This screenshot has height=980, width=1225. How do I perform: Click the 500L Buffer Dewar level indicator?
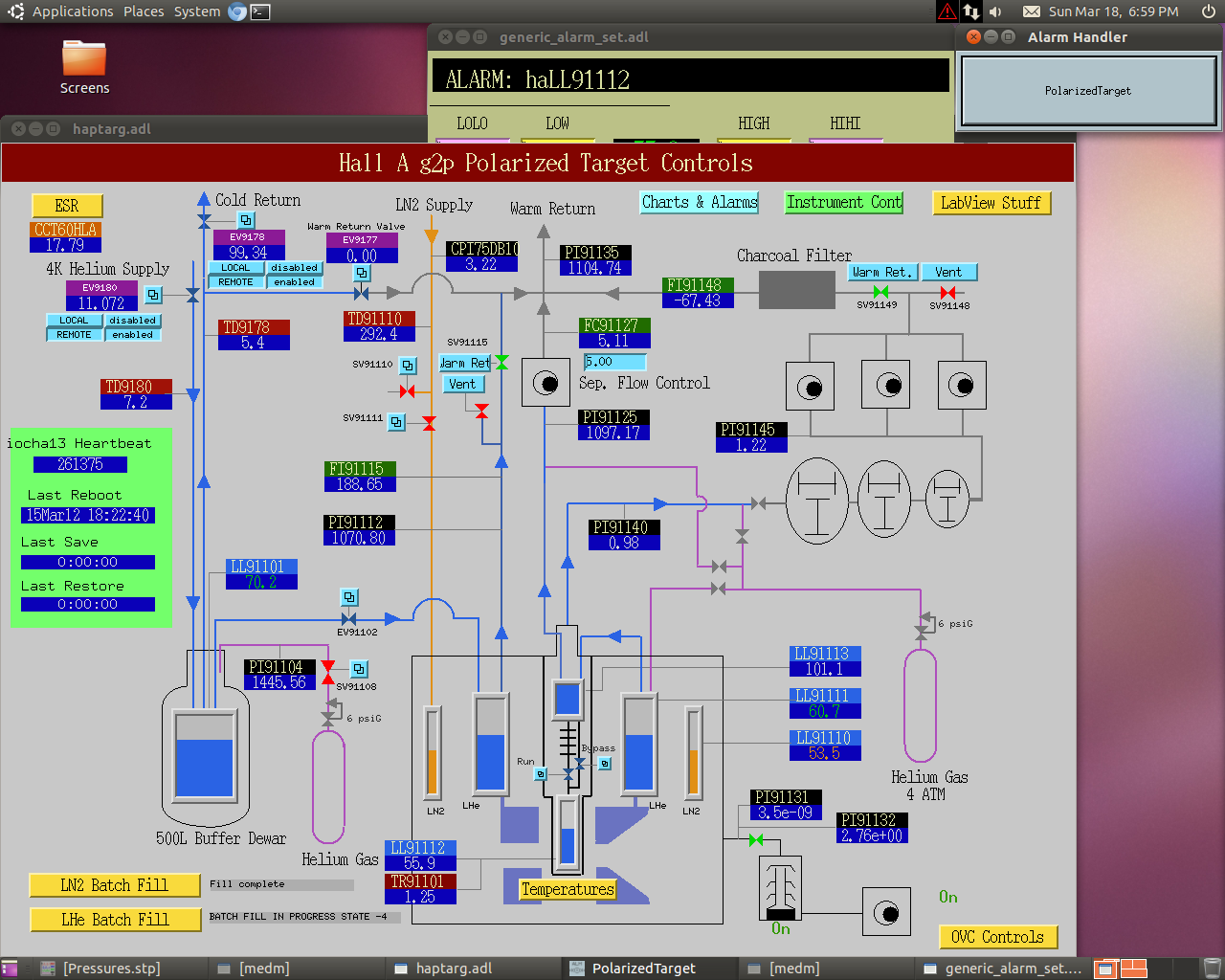205,755
